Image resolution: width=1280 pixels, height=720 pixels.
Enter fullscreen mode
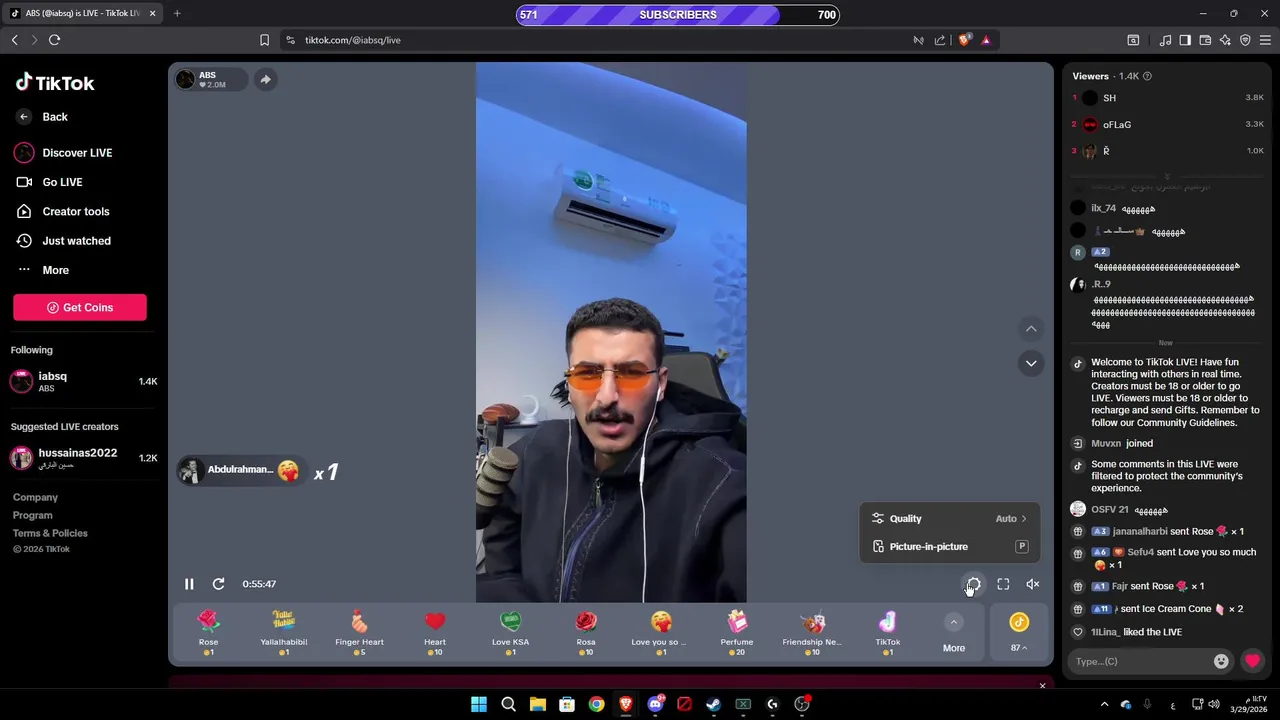click(x=1003, y=584)
